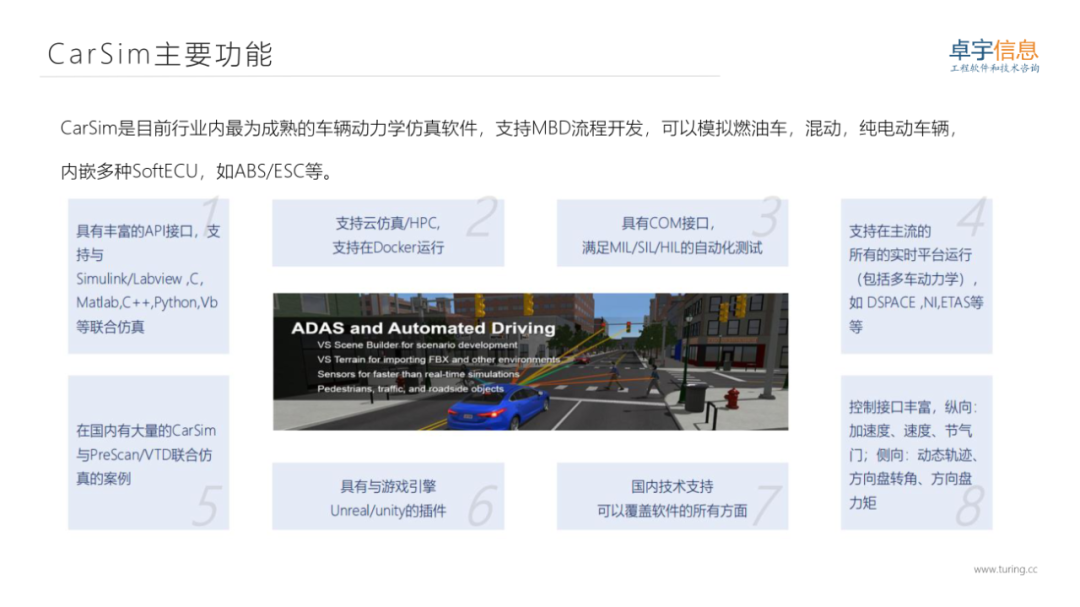
Task: Click the text "如 DSPACE ,NI,ETAS等"
Action: tap(915, 302)
